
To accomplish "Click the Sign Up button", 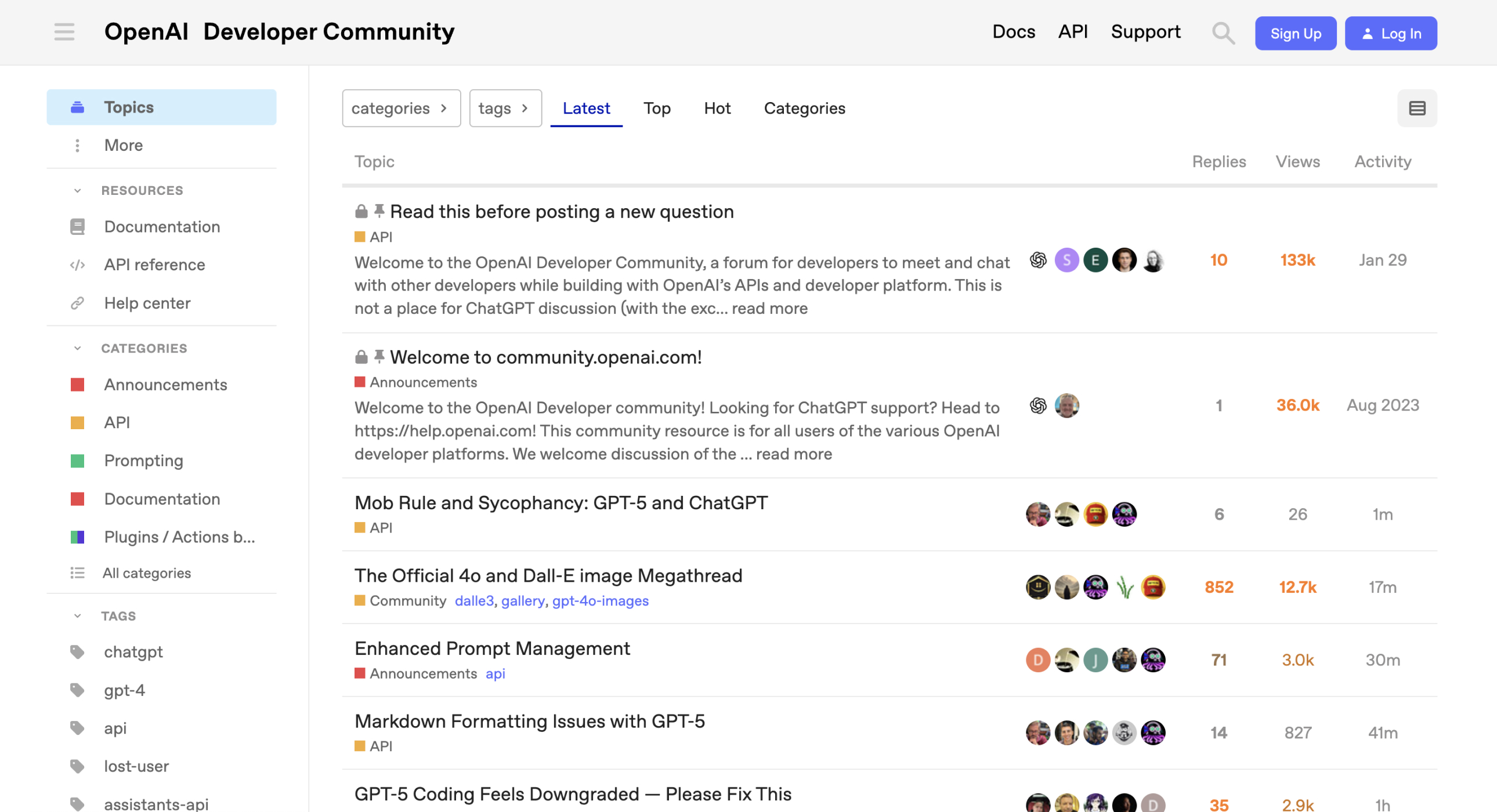I will 1295,33.
